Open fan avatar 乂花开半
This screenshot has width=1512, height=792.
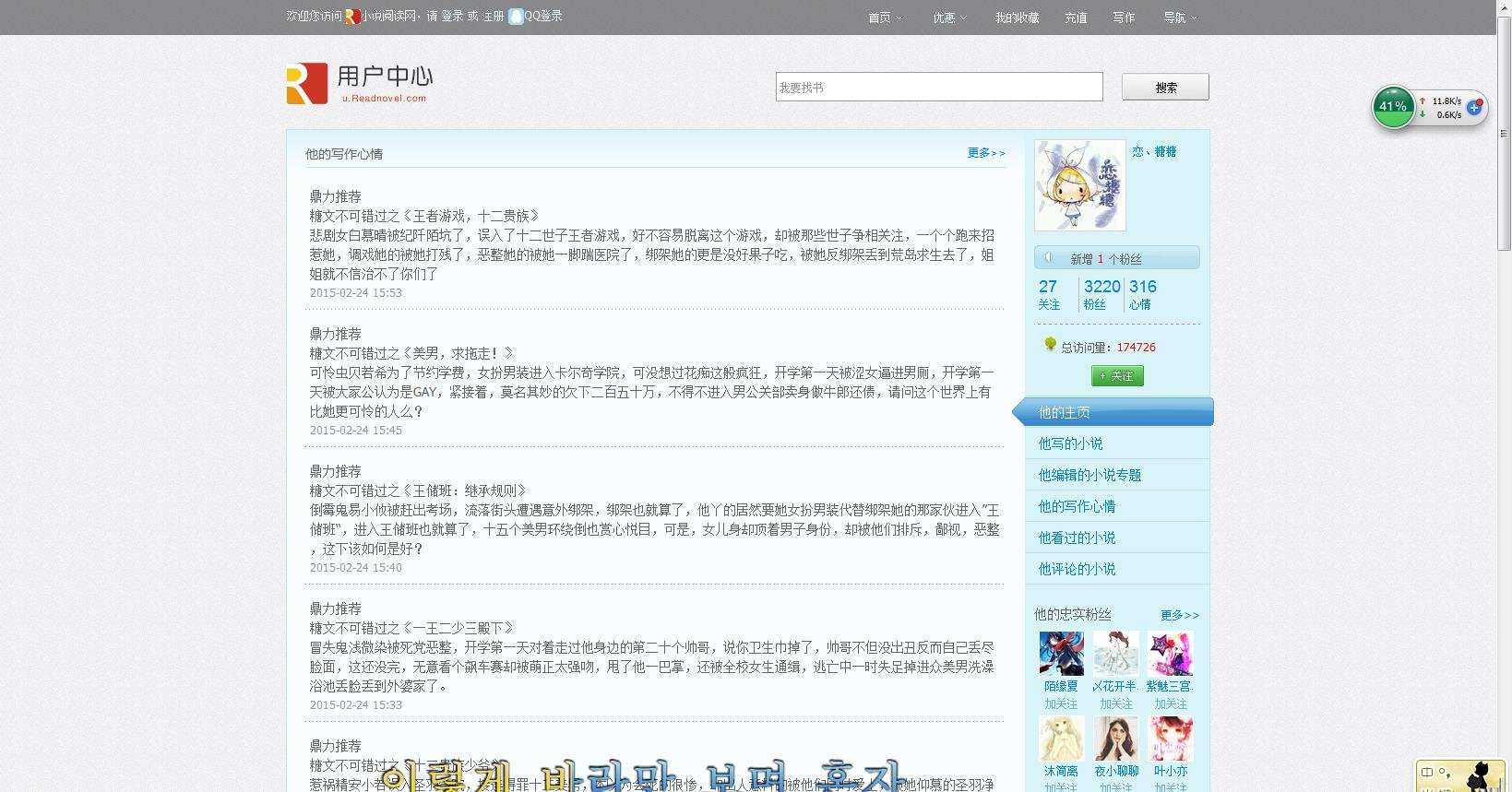pyautogui.click(x=1116, y=654)
